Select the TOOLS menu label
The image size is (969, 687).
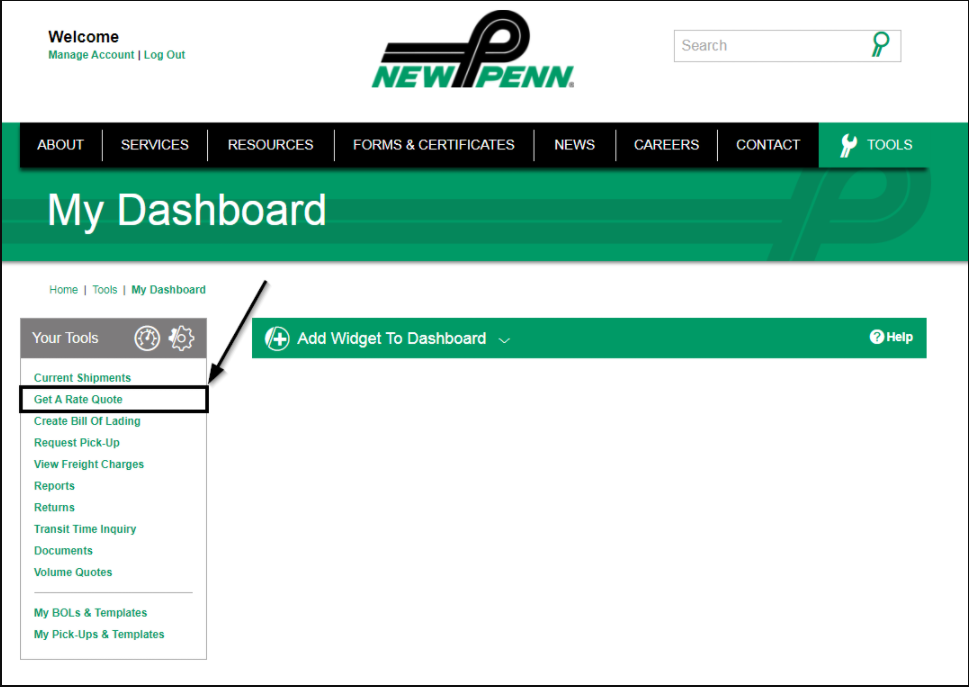[x=889, y=145]
